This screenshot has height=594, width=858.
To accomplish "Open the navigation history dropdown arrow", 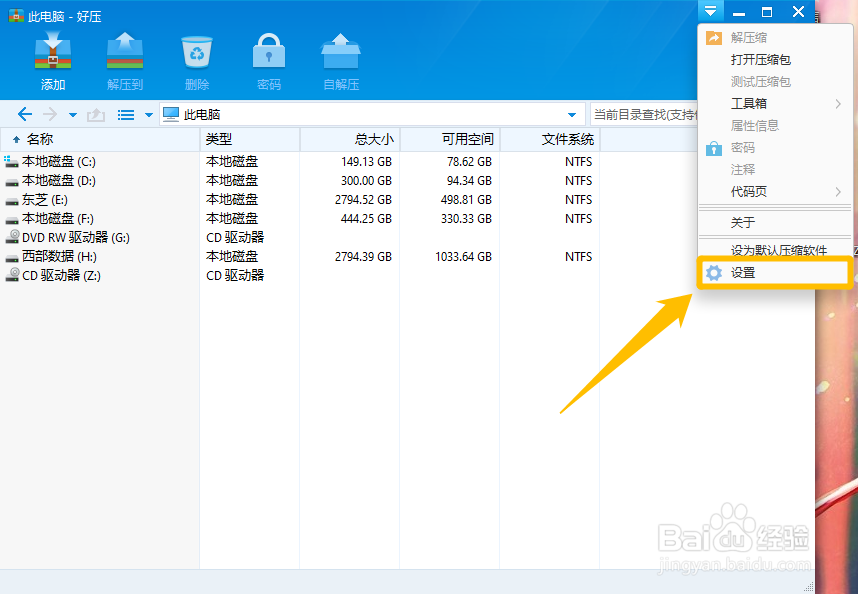I will tap(73, 115).
